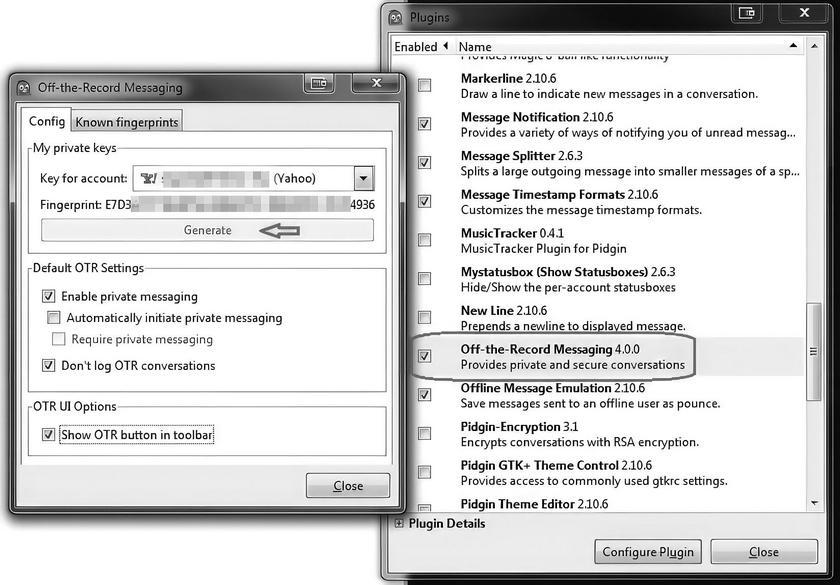The width and height of the screenshot is (840, 585).
Task: Disable Offline Message Emulation plugin checkbox
Action: [x=424, y=395]
